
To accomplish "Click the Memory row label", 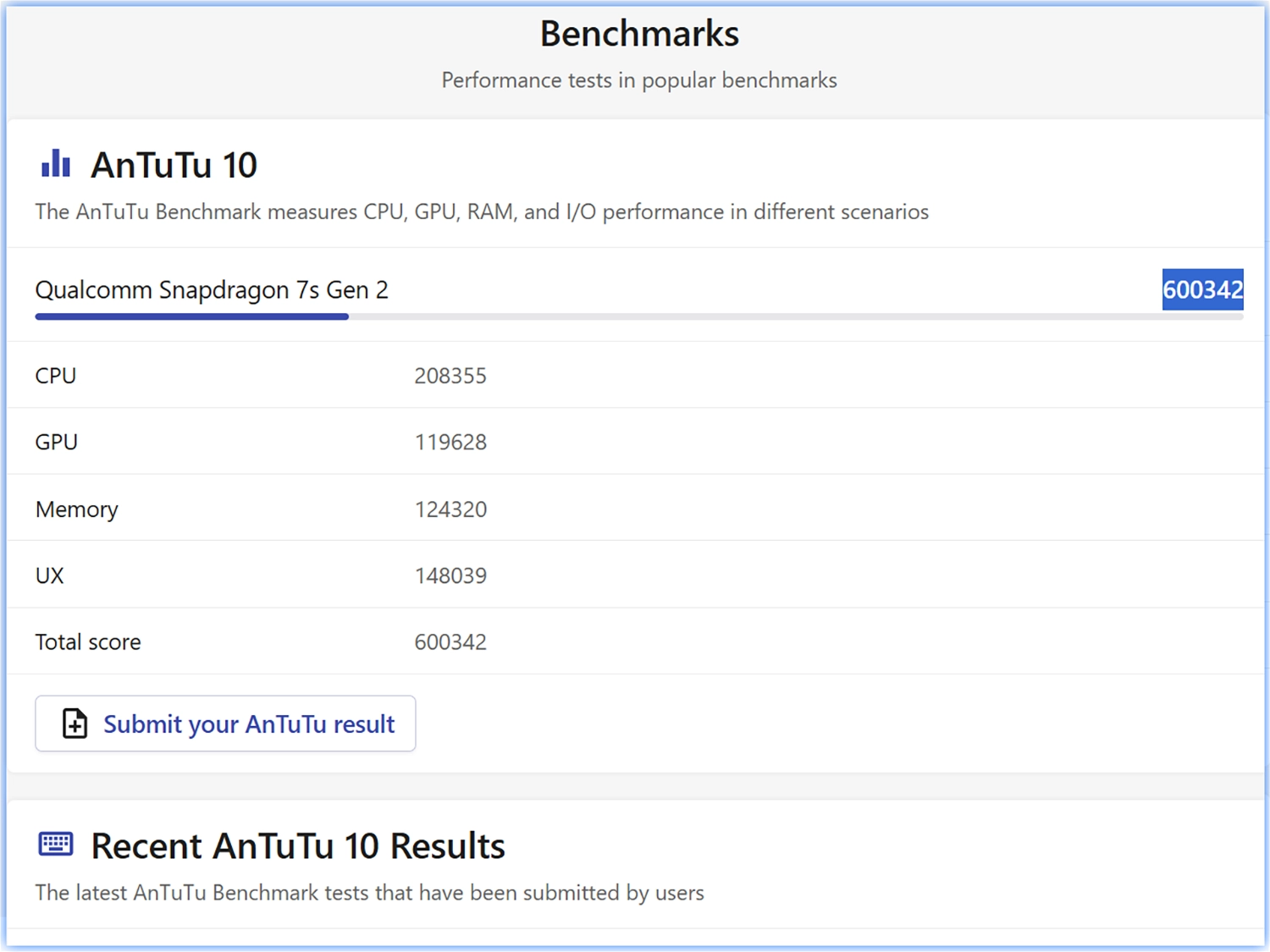I will click(x=77, y=509).
